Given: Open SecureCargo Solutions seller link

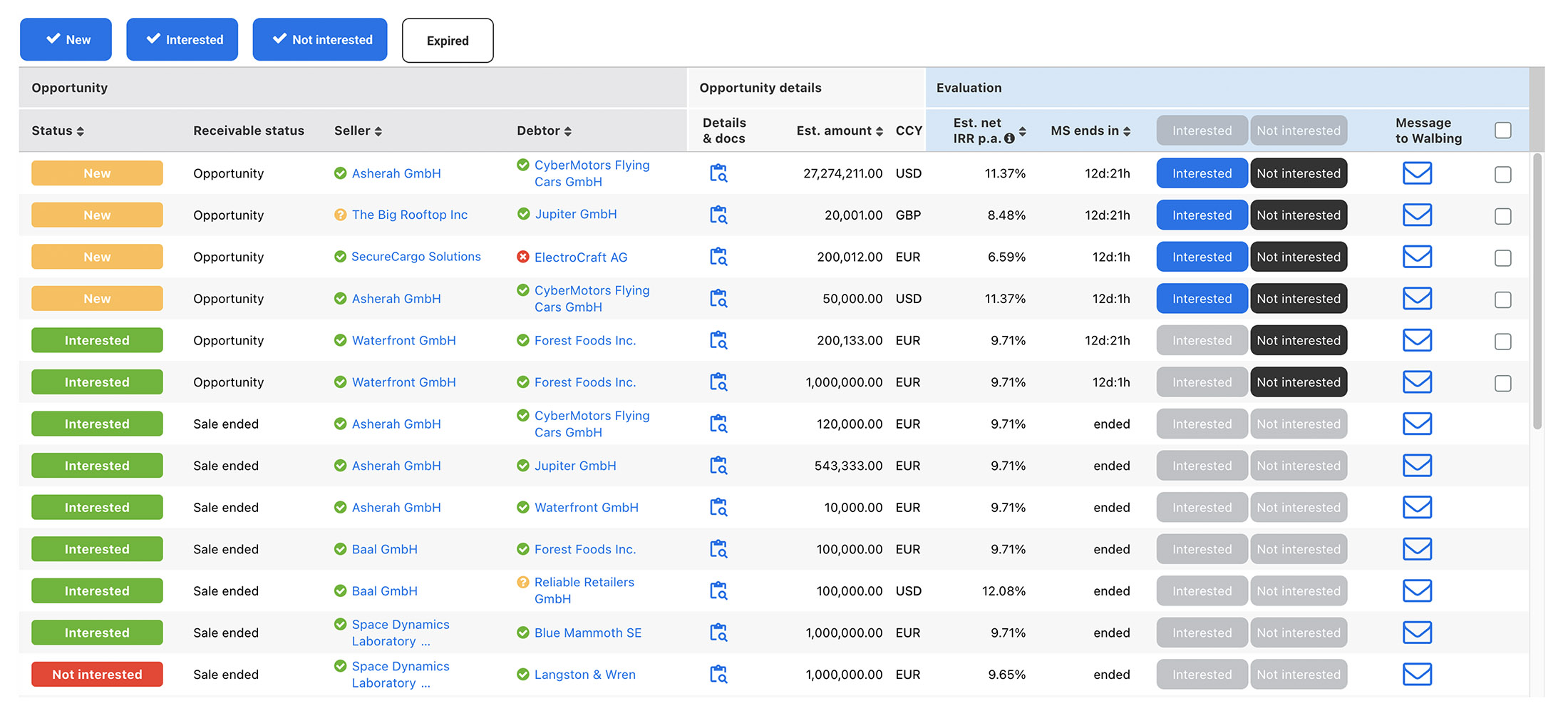Looking at the screenshot, I should pyautogui.click(x=416, y=257).
